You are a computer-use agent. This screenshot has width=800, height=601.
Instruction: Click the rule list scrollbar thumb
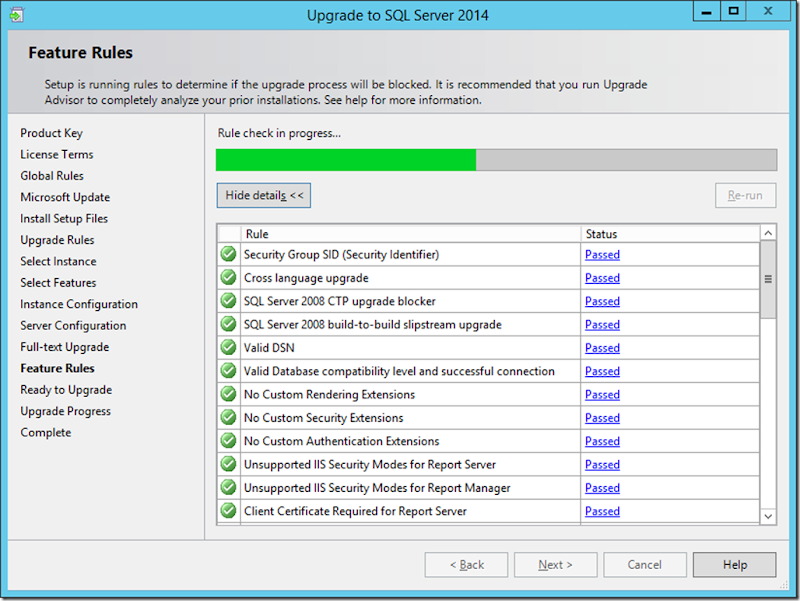(768, 279)
